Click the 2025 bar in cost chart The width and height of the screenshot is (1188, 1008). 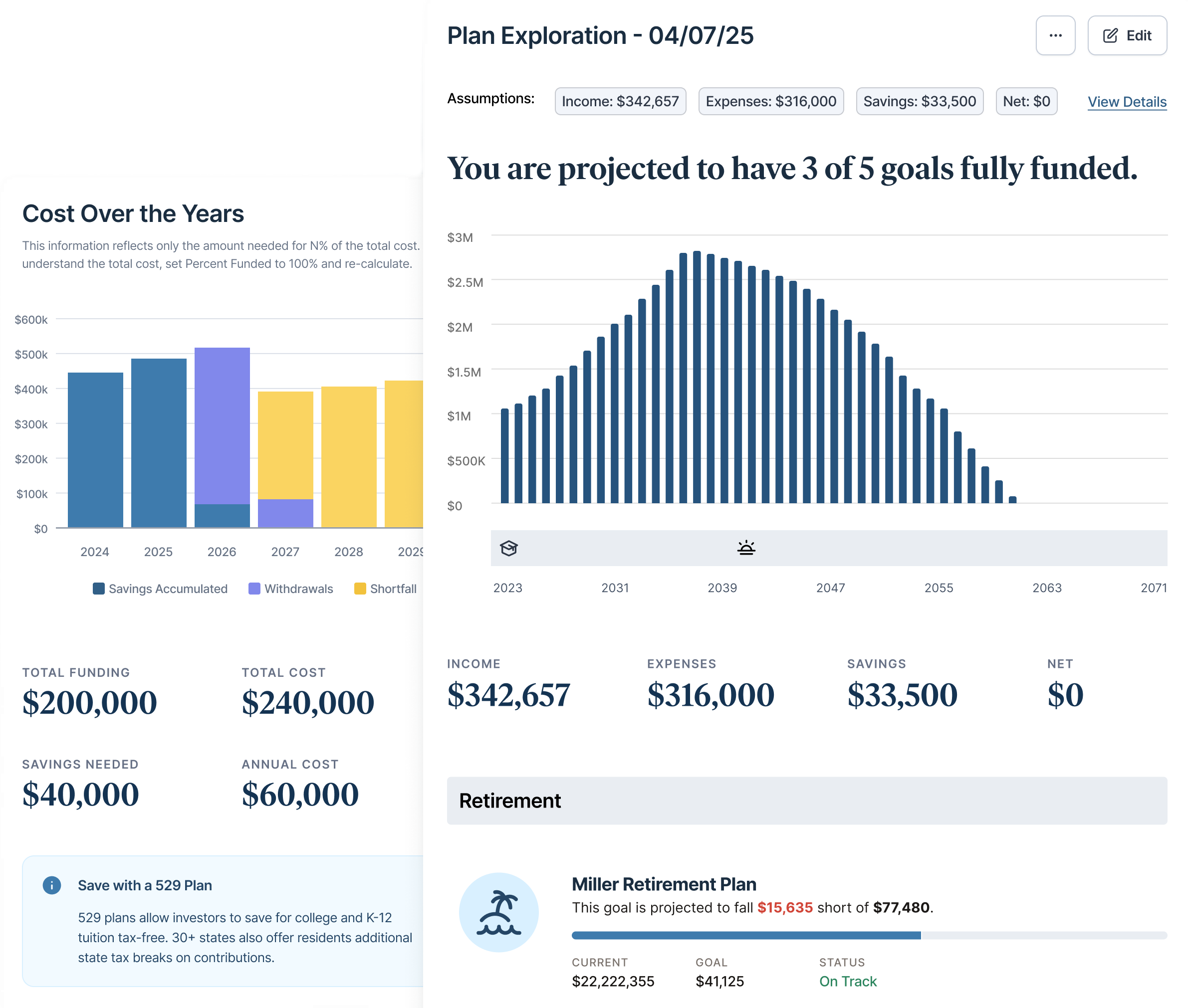[x=159, y=443]
